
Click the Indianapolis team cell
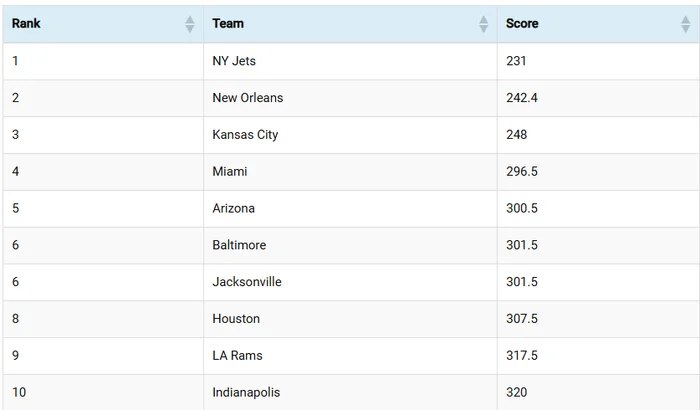[246, 392]
